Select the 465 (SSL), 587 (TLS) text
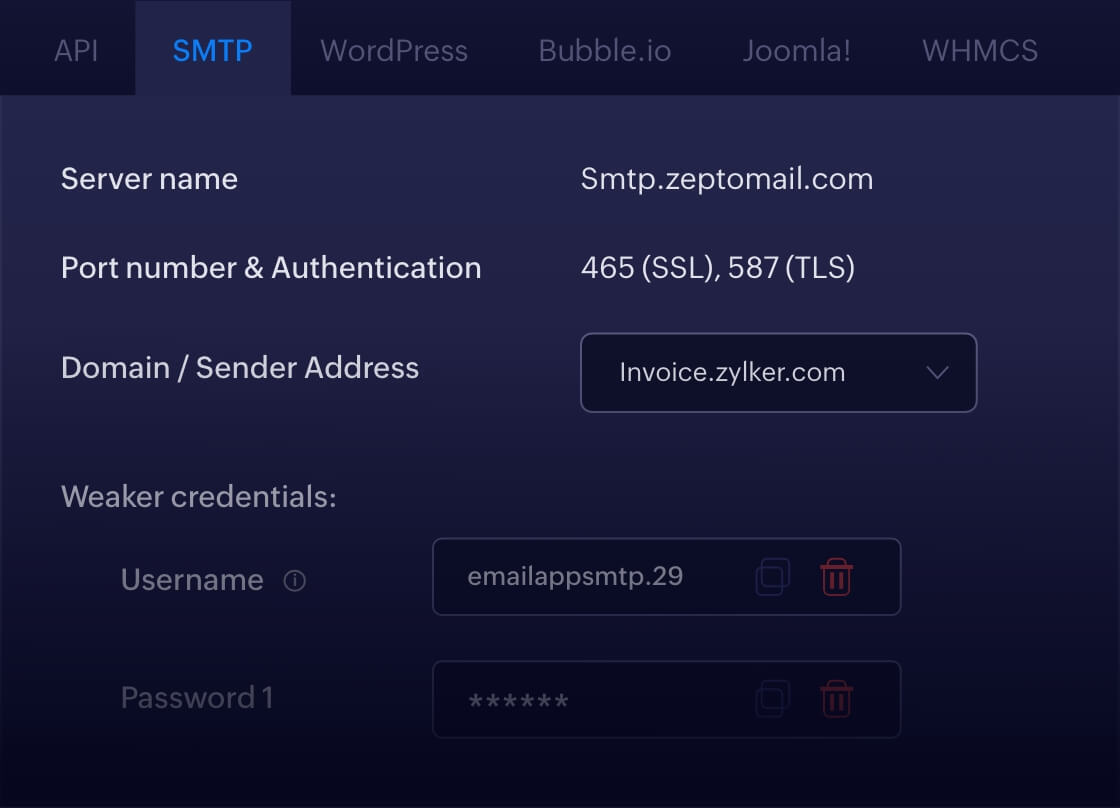 pos(717,268)
